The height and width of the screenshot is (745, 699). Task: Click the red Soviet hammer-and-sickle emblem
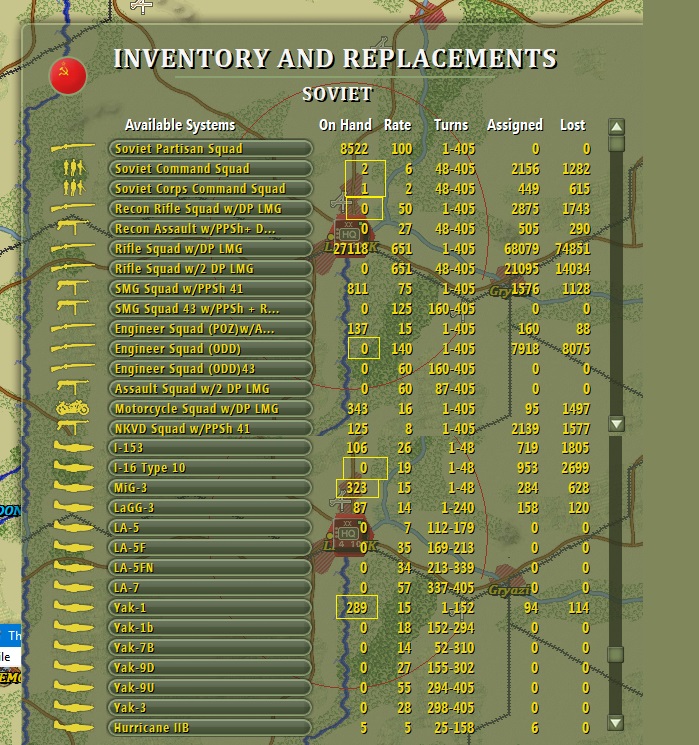click(x=68, y=76)
